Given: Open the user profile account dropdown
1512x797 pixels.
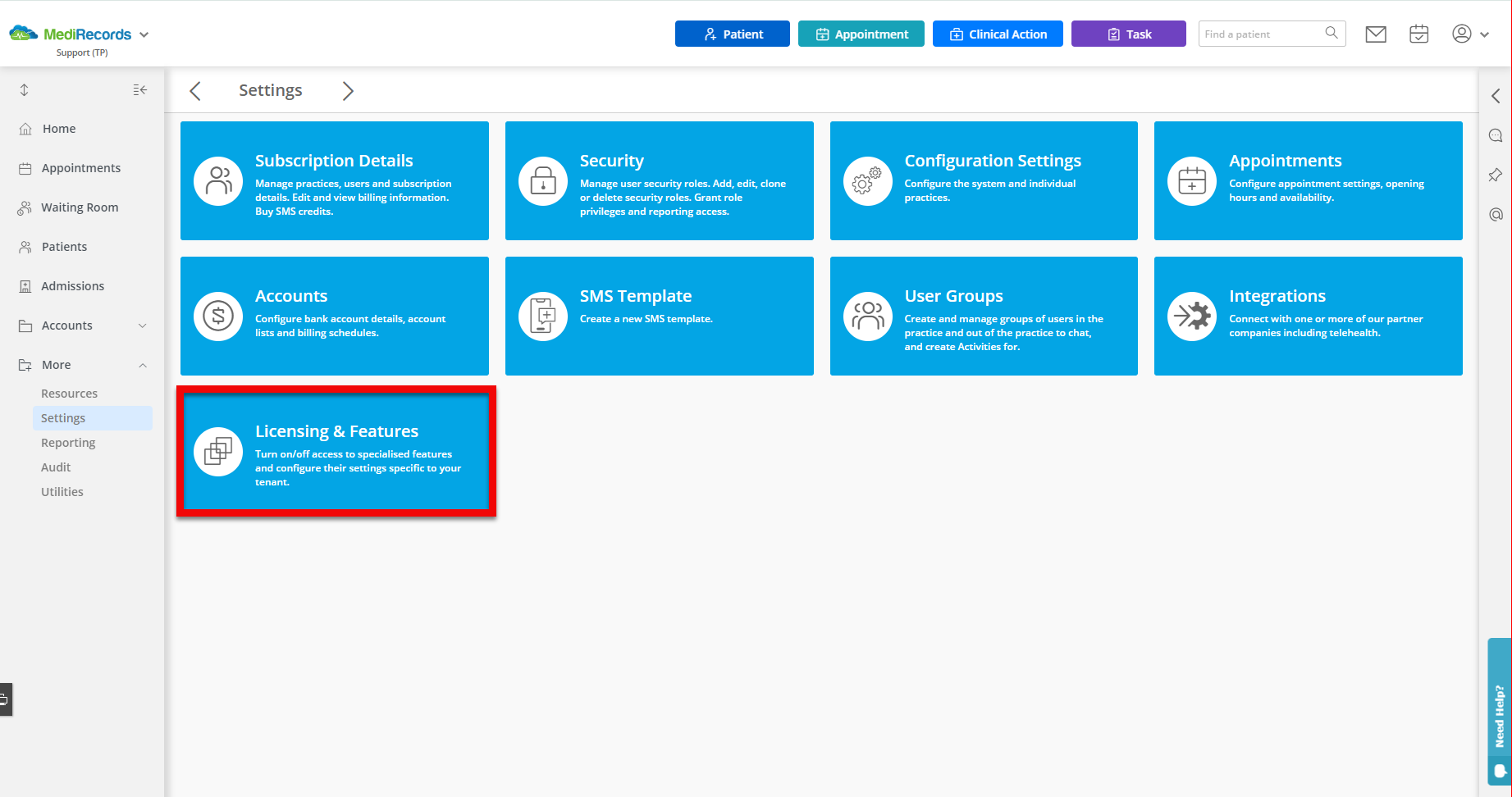Looking at the screenshot, I should 1470,34.
